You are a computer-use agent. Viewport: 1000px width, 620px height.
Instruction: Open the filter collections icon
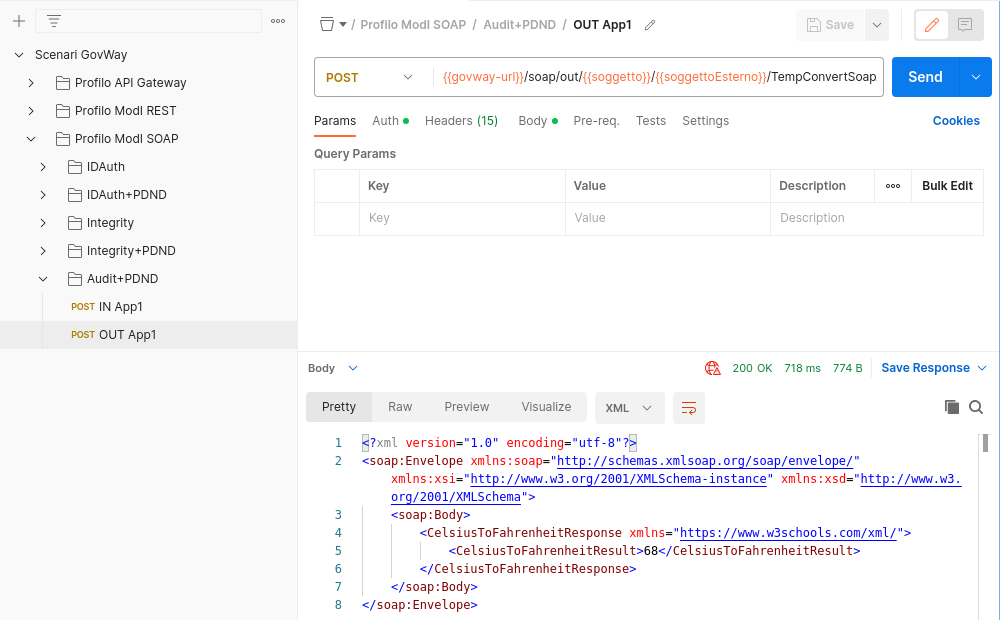tap(54, 21)
